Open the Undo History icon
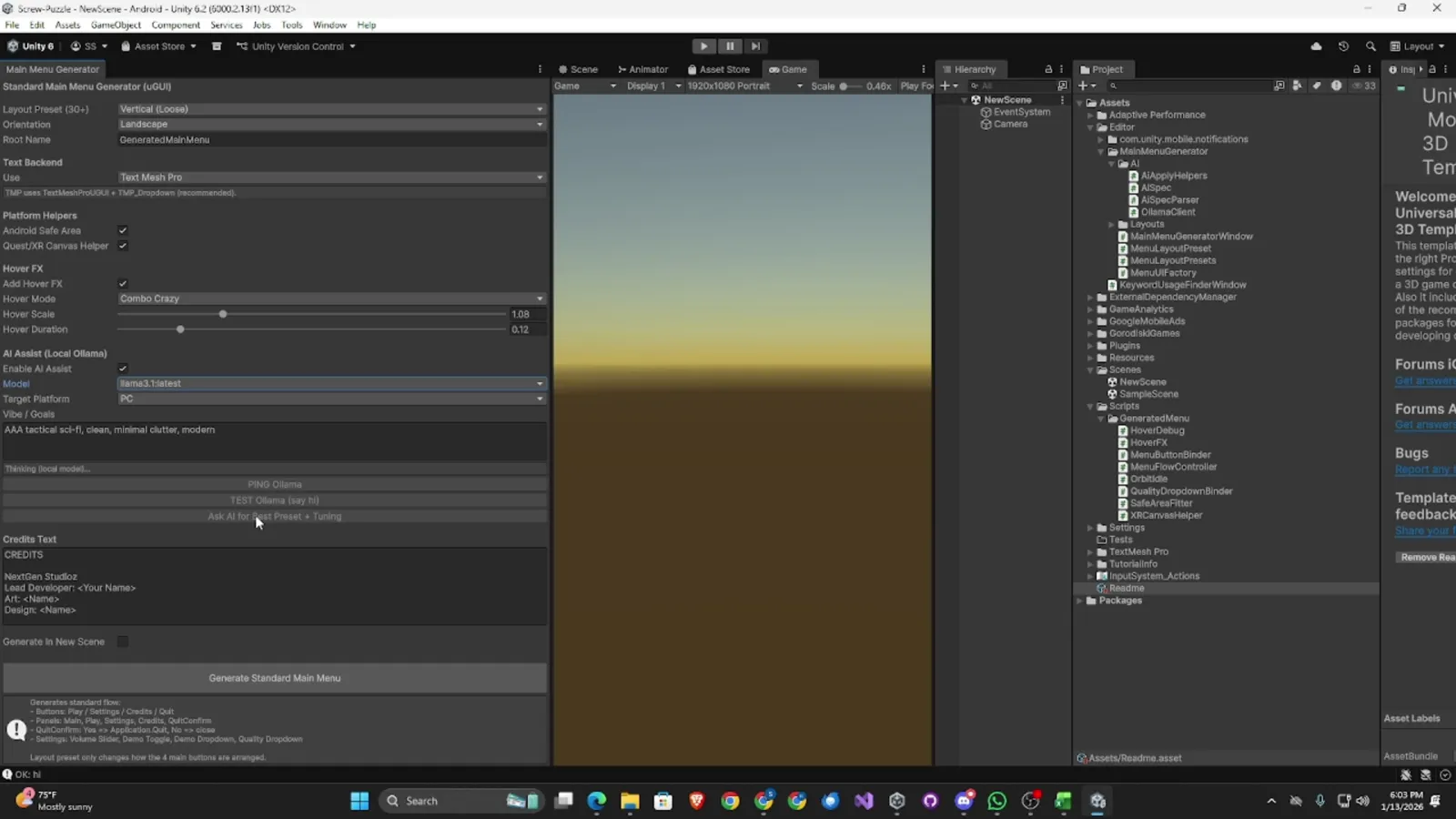1456x819 pixels. coord(1343,46)
